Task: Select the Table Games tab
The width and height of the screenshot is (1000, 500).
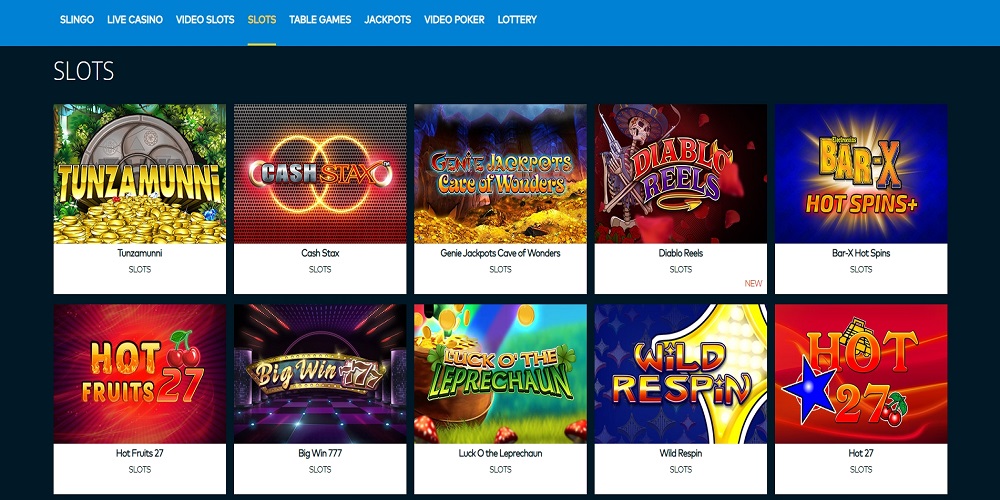Action: (x=320, y=20)
